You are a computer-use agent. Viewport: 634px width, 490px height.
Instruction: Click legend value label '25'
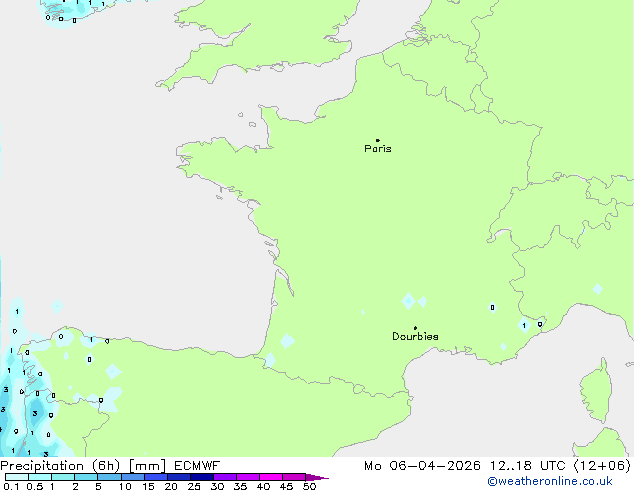pos(194,486)
